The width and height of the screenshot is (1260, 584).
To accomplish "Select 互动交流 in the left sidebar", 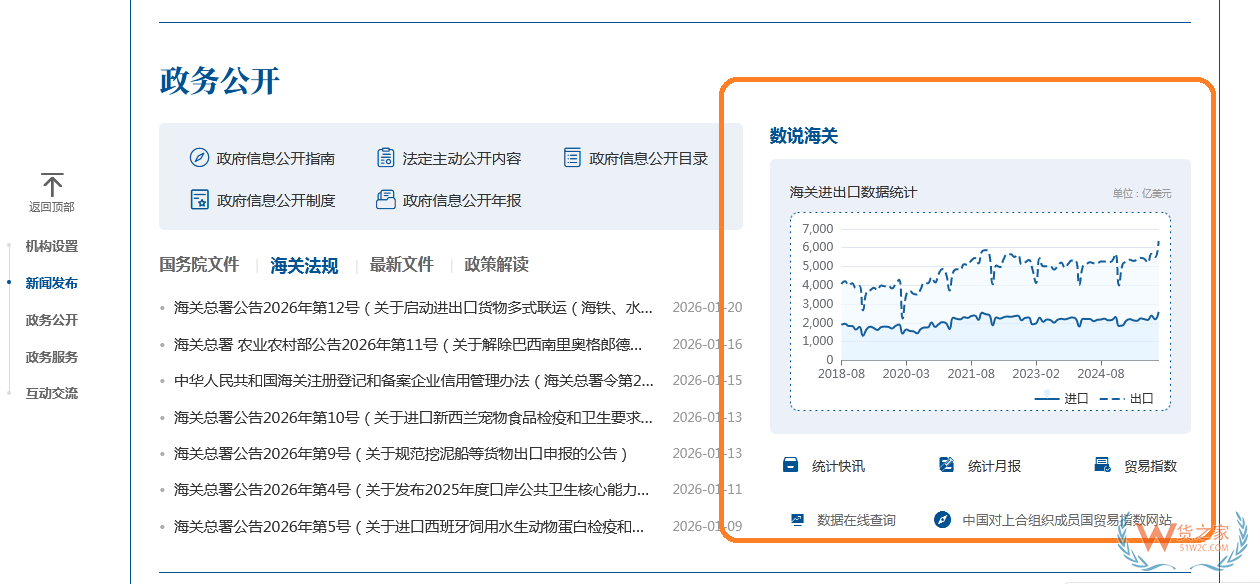I will pos(51,392).
